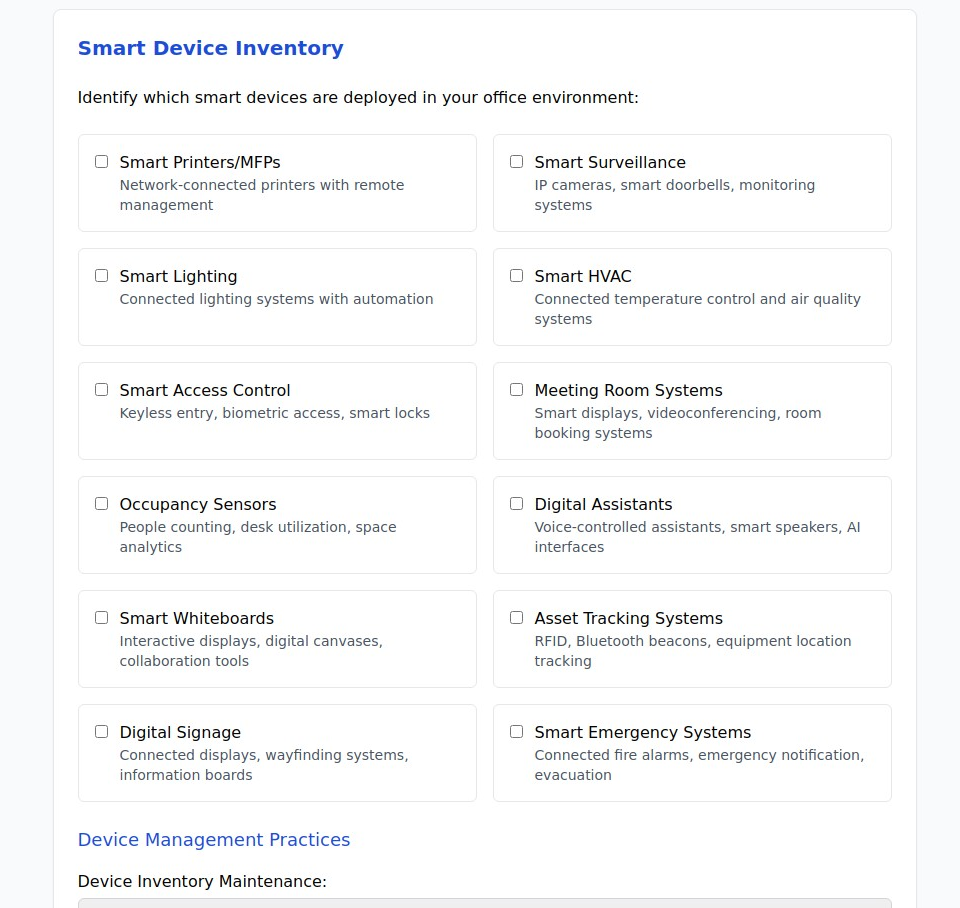Open the Device Inventory Maintenance dropdown
The image size is (960, 908).
coord(484,902)
